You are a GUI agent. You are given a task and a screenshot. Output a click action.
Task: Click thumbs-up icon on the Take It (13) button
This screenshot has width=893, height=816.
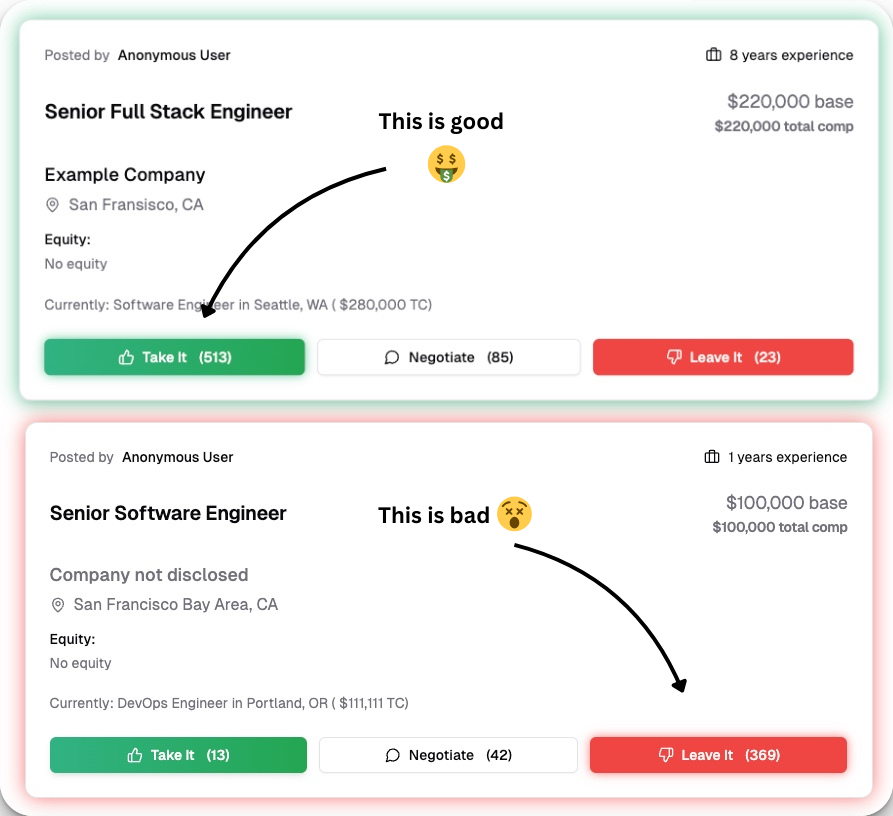(135, 755)
